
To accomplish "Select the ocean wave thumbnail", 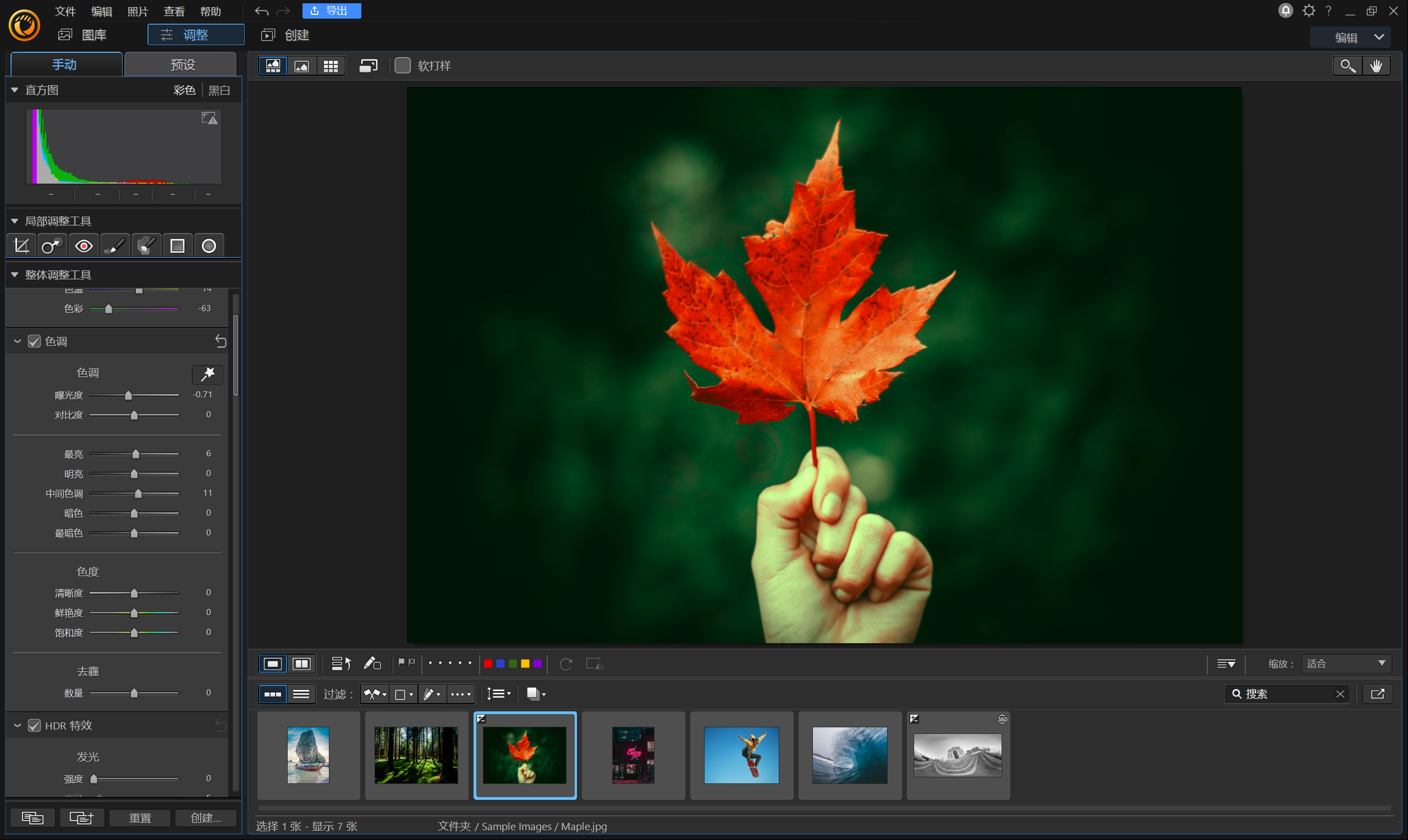I will click(849, 755).
